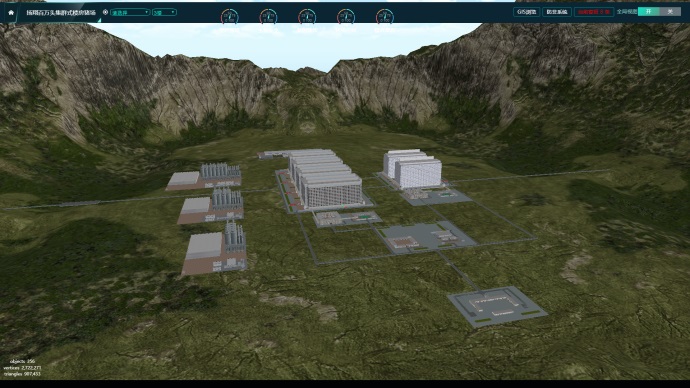Screen dimensions: 690x388
Task: Expand the 请选择 dropdown
Action: tap(130, 12)
